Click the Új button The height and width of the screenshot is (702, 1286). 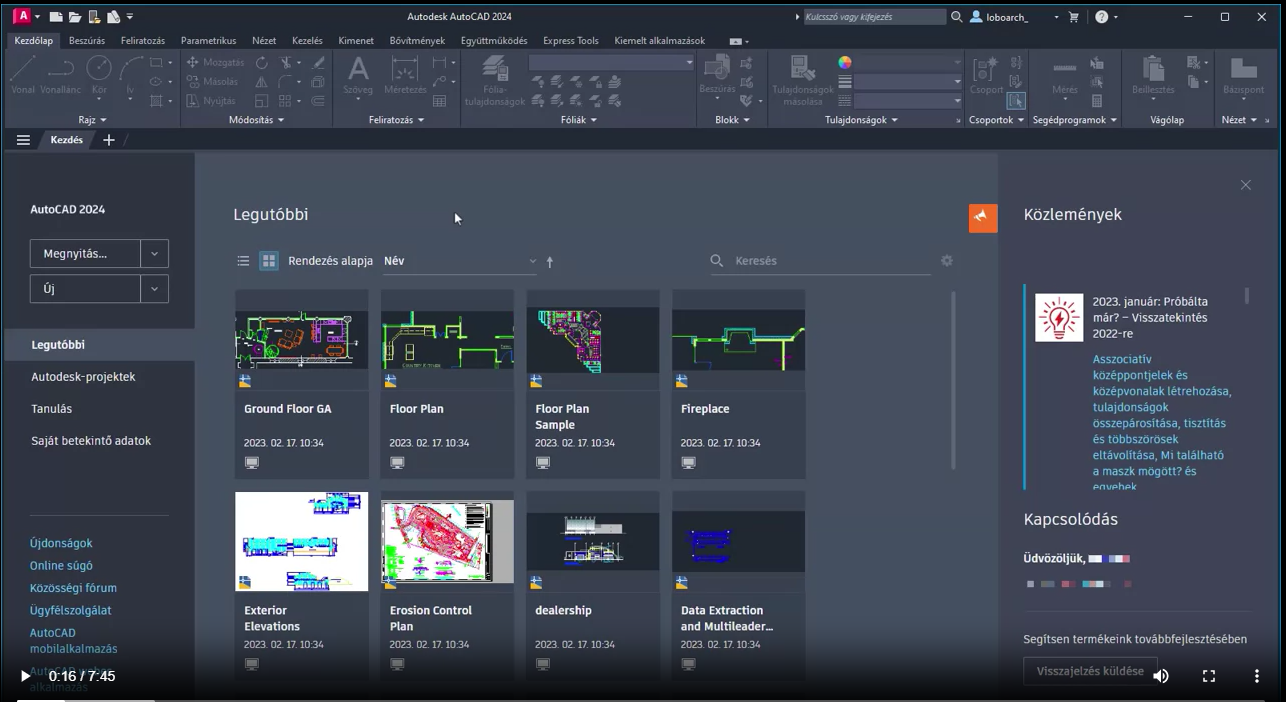tap(85, 289)
